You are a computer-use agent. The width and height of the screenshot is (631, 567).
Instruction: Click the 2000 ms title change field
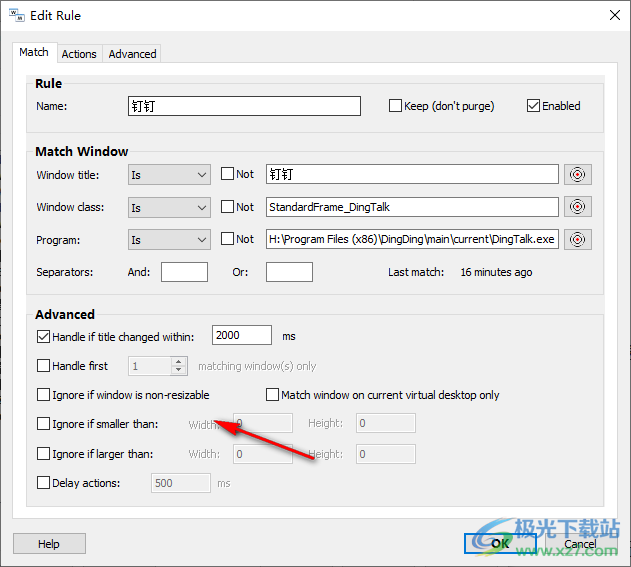click(242, 335)
